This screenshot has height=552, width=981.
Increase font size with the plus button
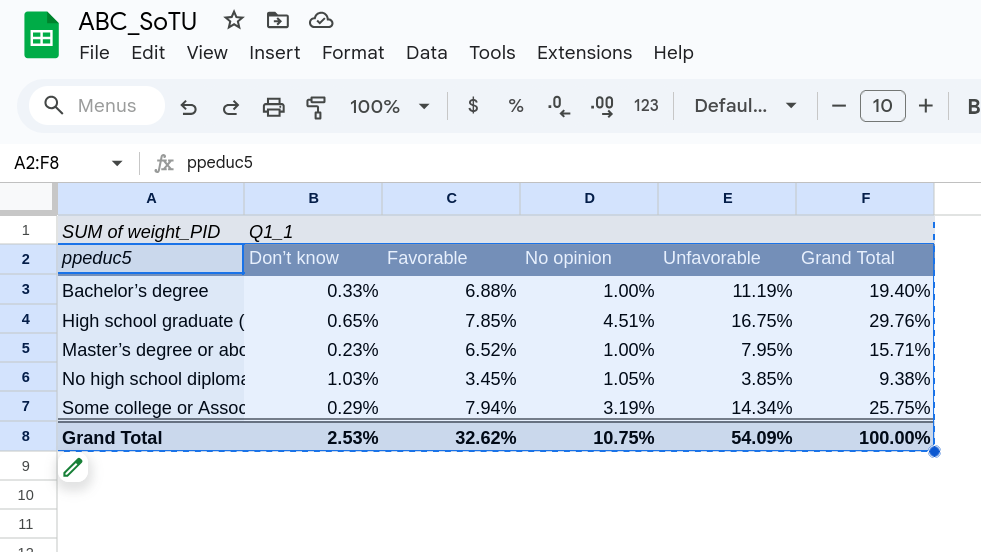tap(926, 106)
